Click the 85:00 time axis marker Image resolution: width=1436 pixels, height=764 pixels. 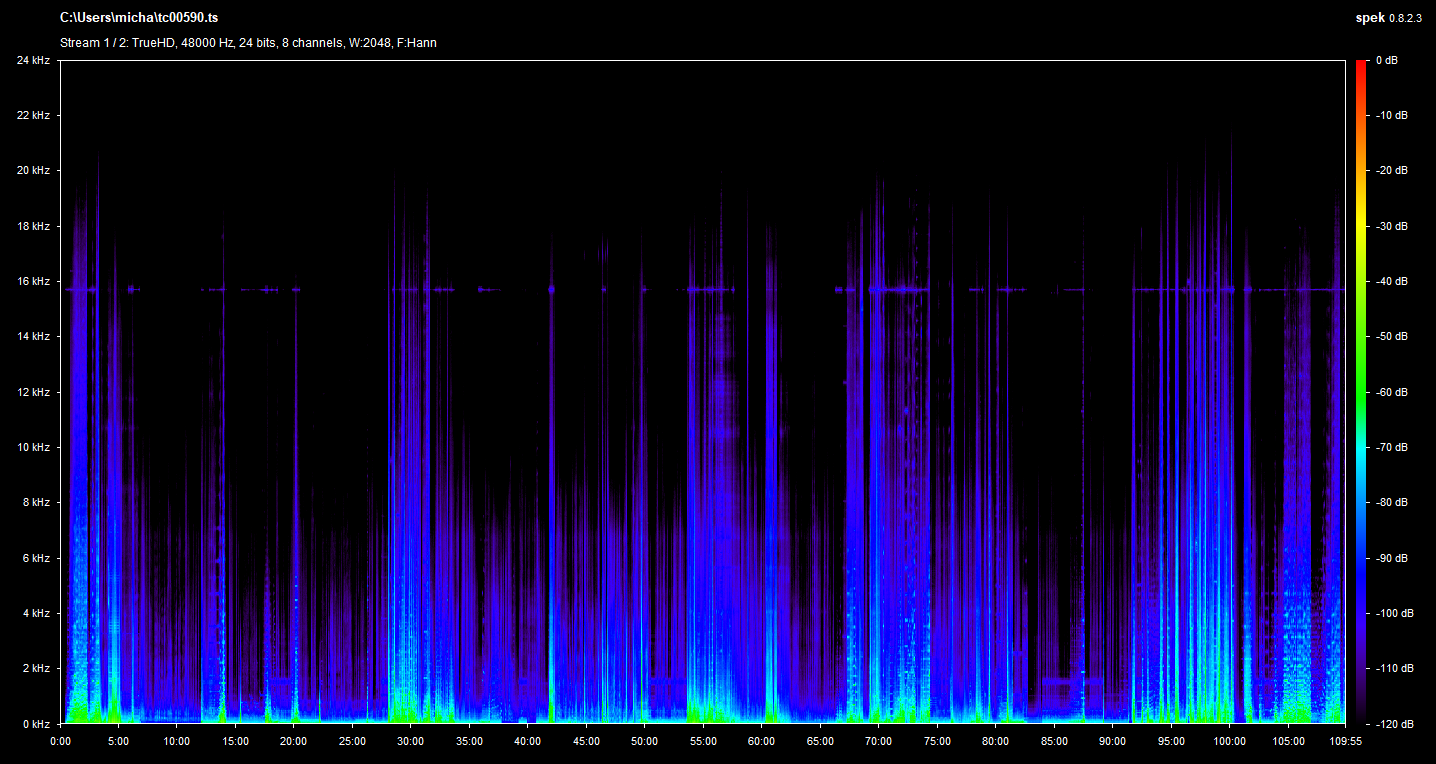click(1054, 742)
